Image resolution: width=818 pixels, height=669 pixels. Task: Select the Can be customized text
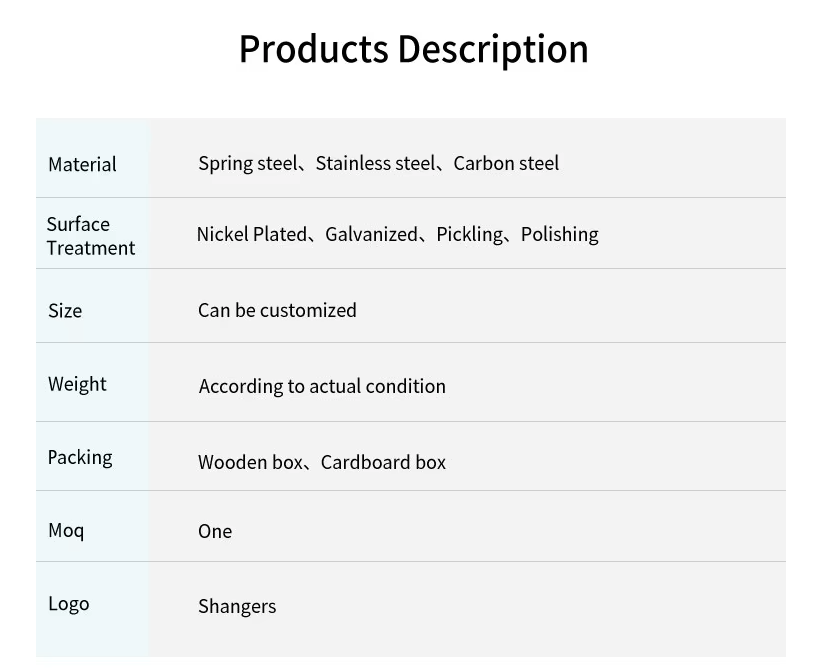coord(277,310)
